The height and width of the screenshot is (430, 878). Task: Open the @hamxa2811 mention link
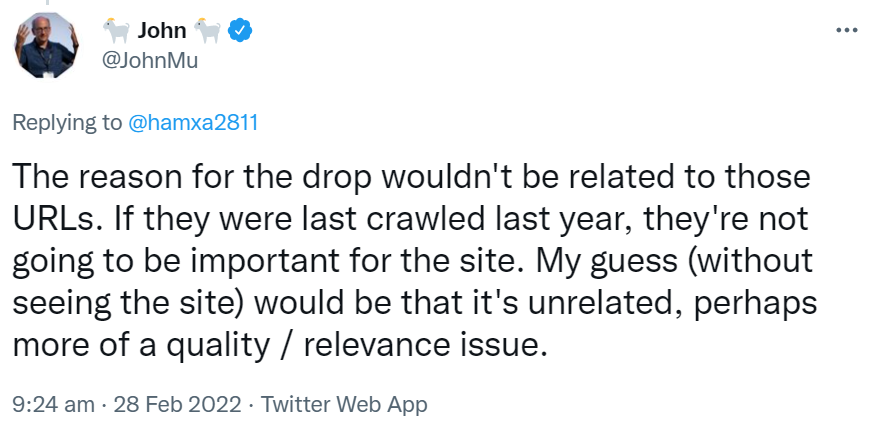(x=194, y=123)
